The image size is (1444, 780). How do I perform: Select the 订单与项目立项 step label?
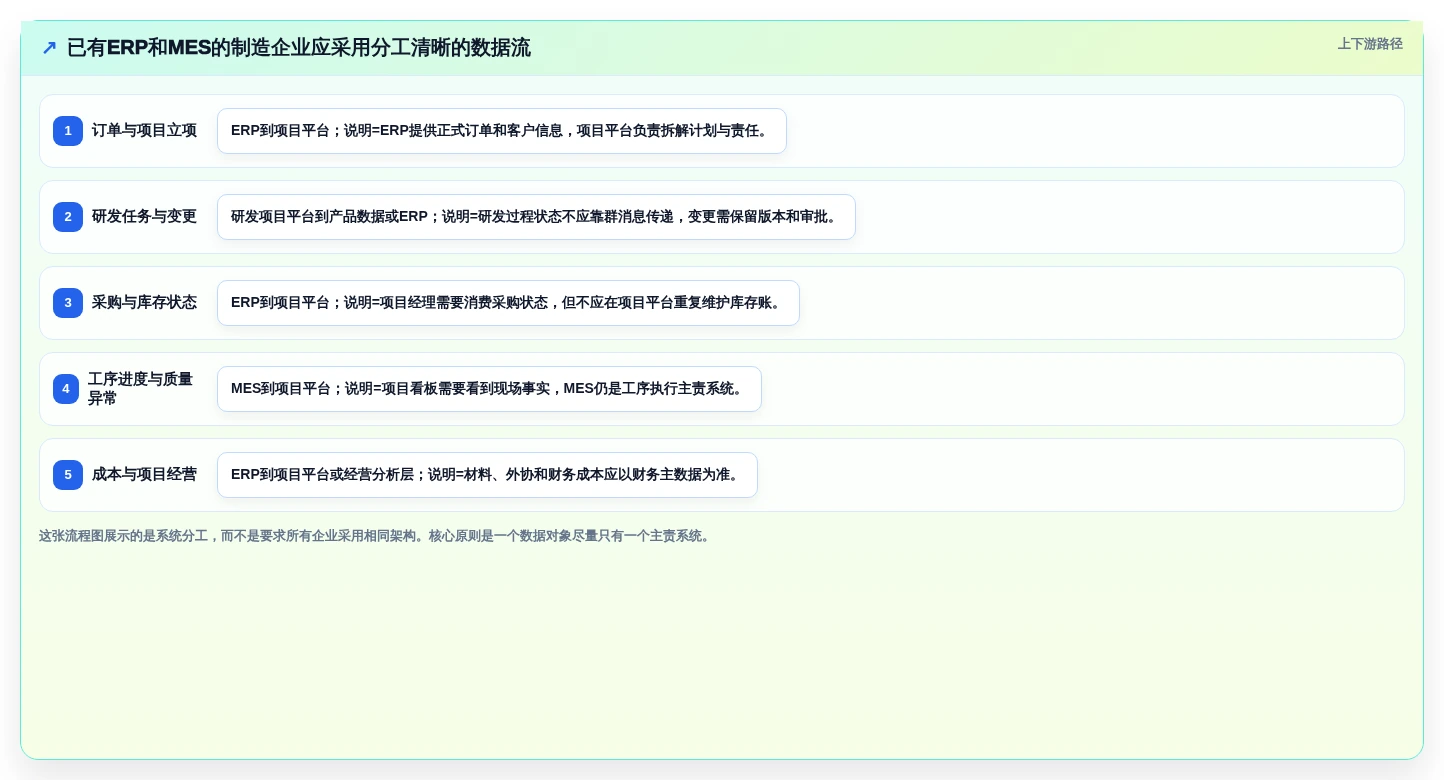(x=144, y=131)
